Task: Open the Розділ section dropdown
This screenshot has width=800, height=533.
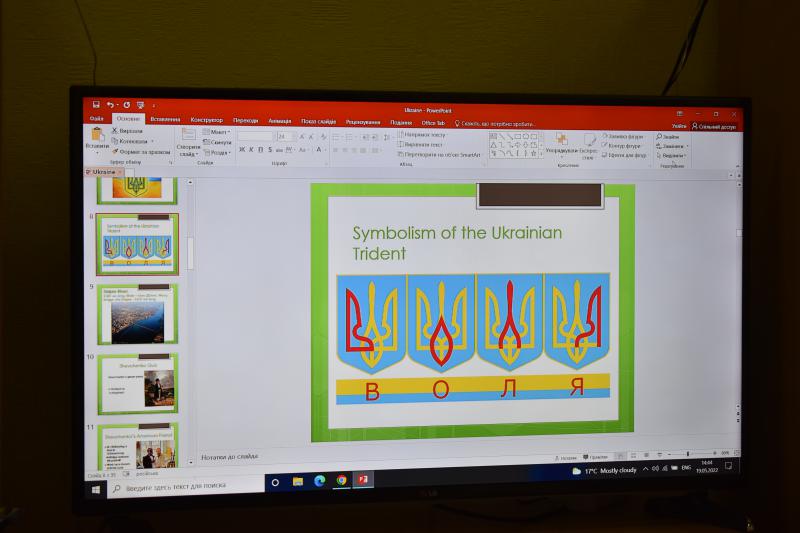Action: click(x=217, y=153)
